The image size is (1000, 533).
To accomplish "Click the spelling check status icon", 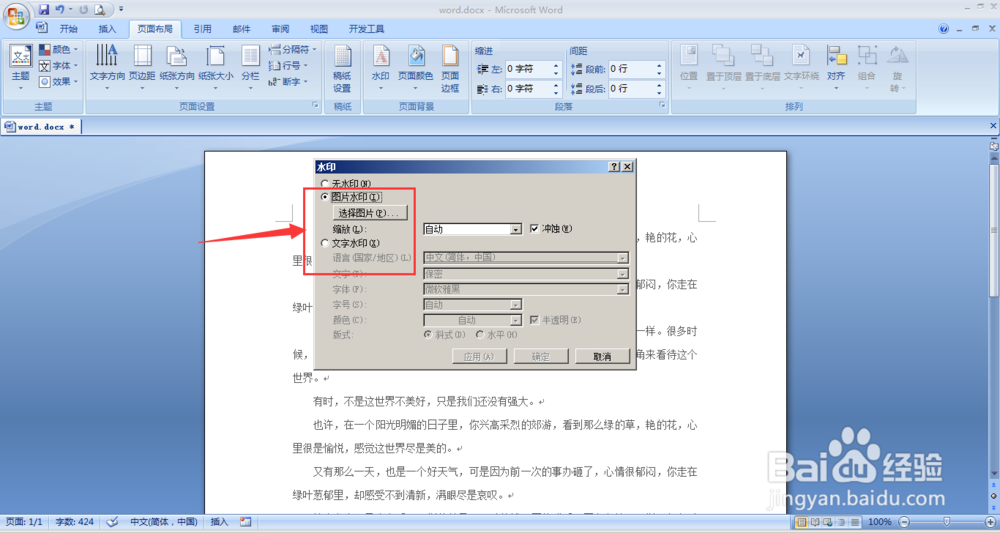I will (x=112, y=522).
